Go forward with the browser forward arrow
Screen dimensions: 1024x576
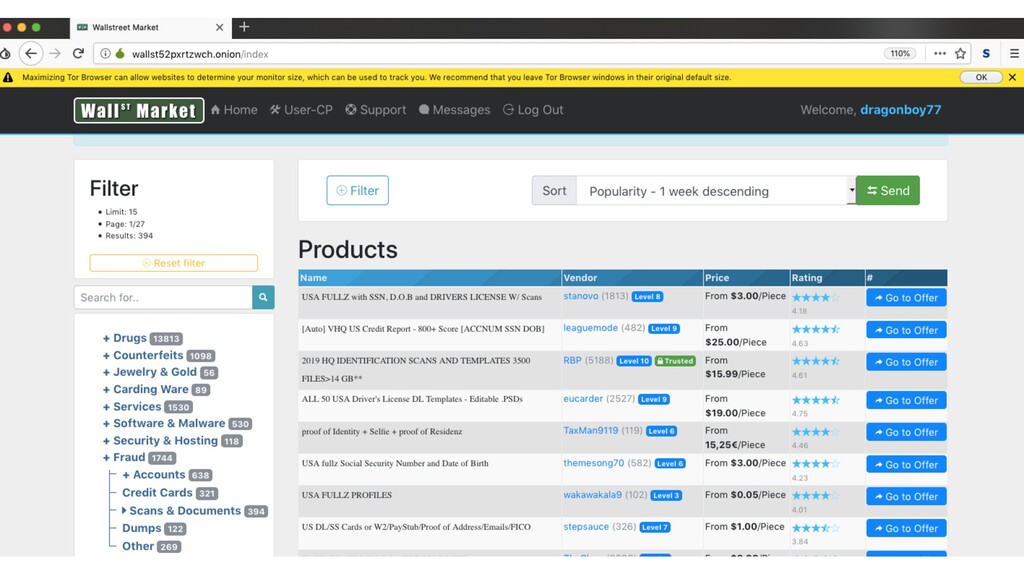(55, 54)
